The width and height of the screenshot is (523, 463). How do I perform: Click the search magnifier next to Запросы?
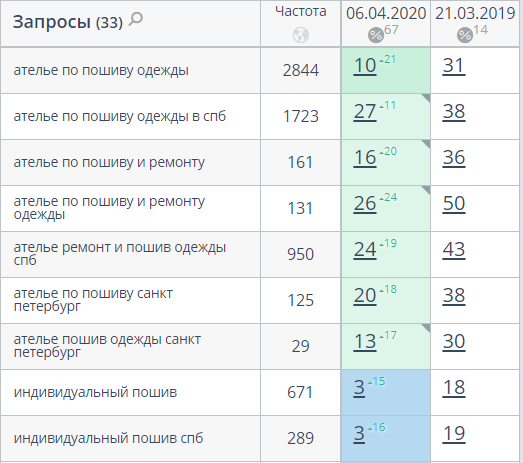pyautogui.click(x=136, y=19)
